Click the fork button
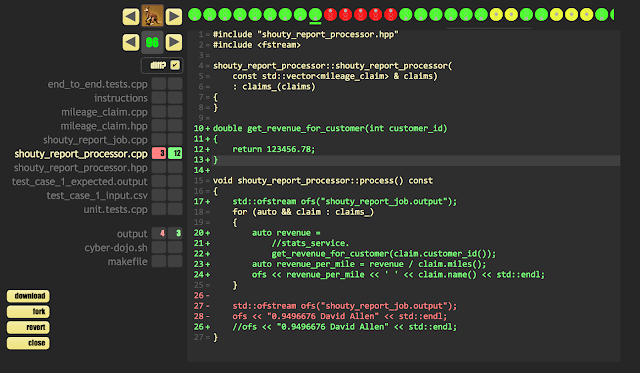The image size is (640, 373). pos(28,311)
